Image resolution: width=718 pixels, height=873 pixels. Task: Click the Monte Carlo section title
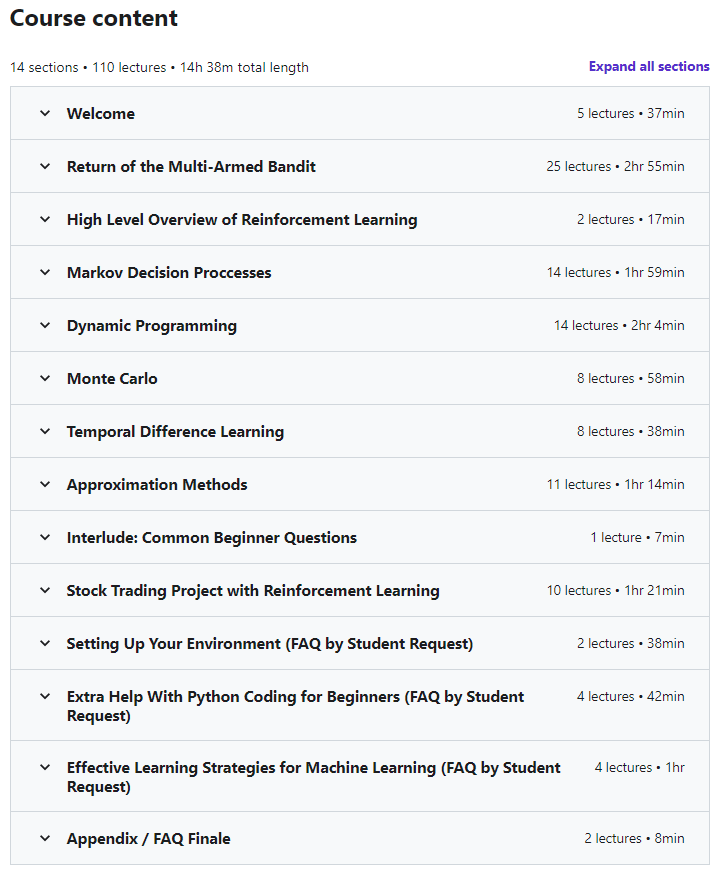[112, 379]
